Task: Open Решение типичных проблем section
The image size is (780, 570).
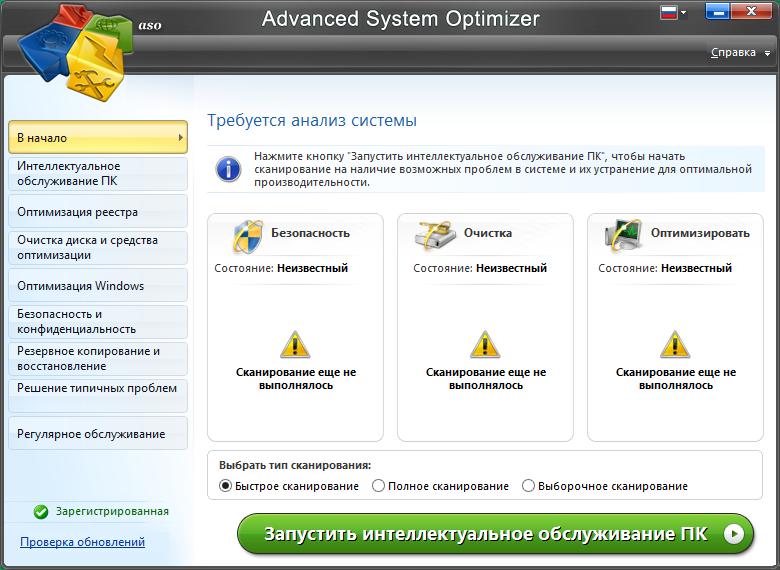Action: point(98,396)
